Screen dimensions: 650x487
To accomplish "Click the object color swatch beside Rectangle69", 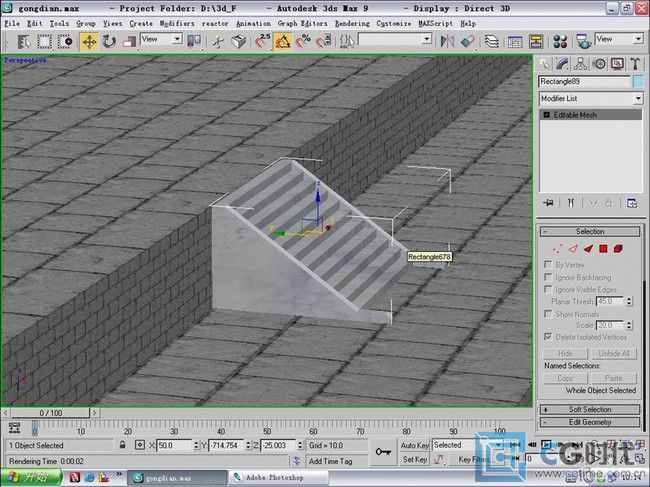I will tap(637, 81).
